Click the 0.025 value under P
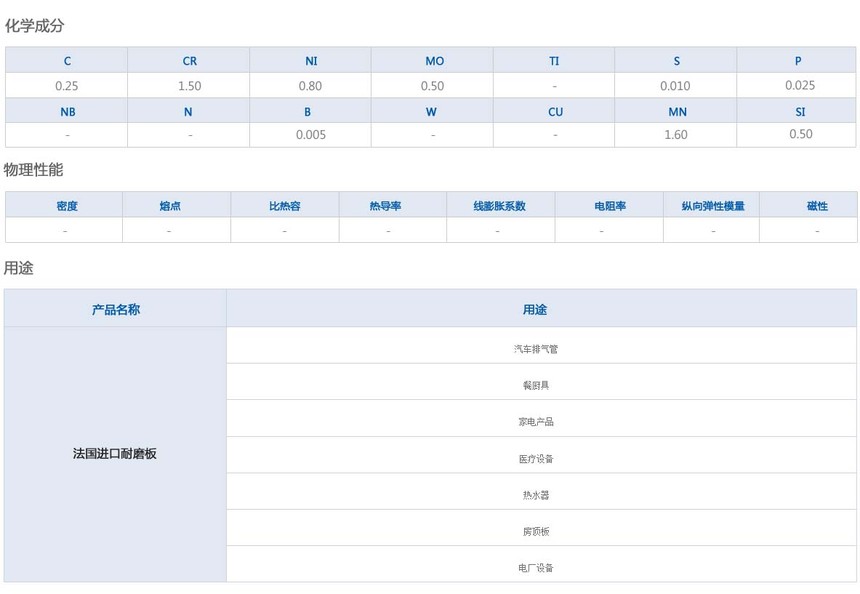The width and height of the screenshot is (860, 594). [x=799, y=86]
